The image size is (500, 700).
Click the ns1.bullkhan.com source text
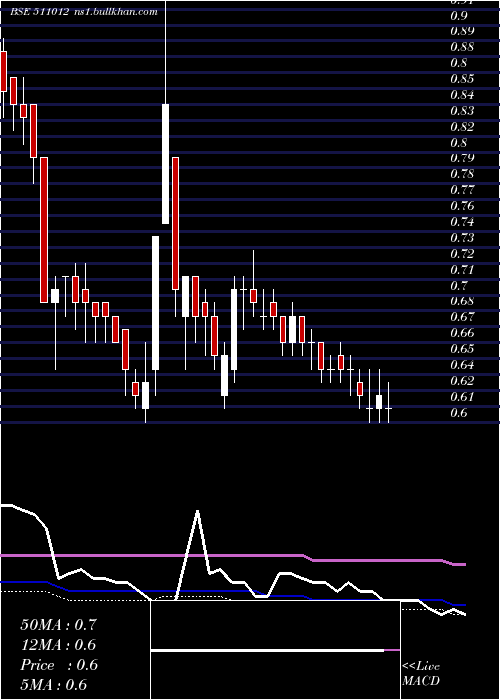[115, 12]
